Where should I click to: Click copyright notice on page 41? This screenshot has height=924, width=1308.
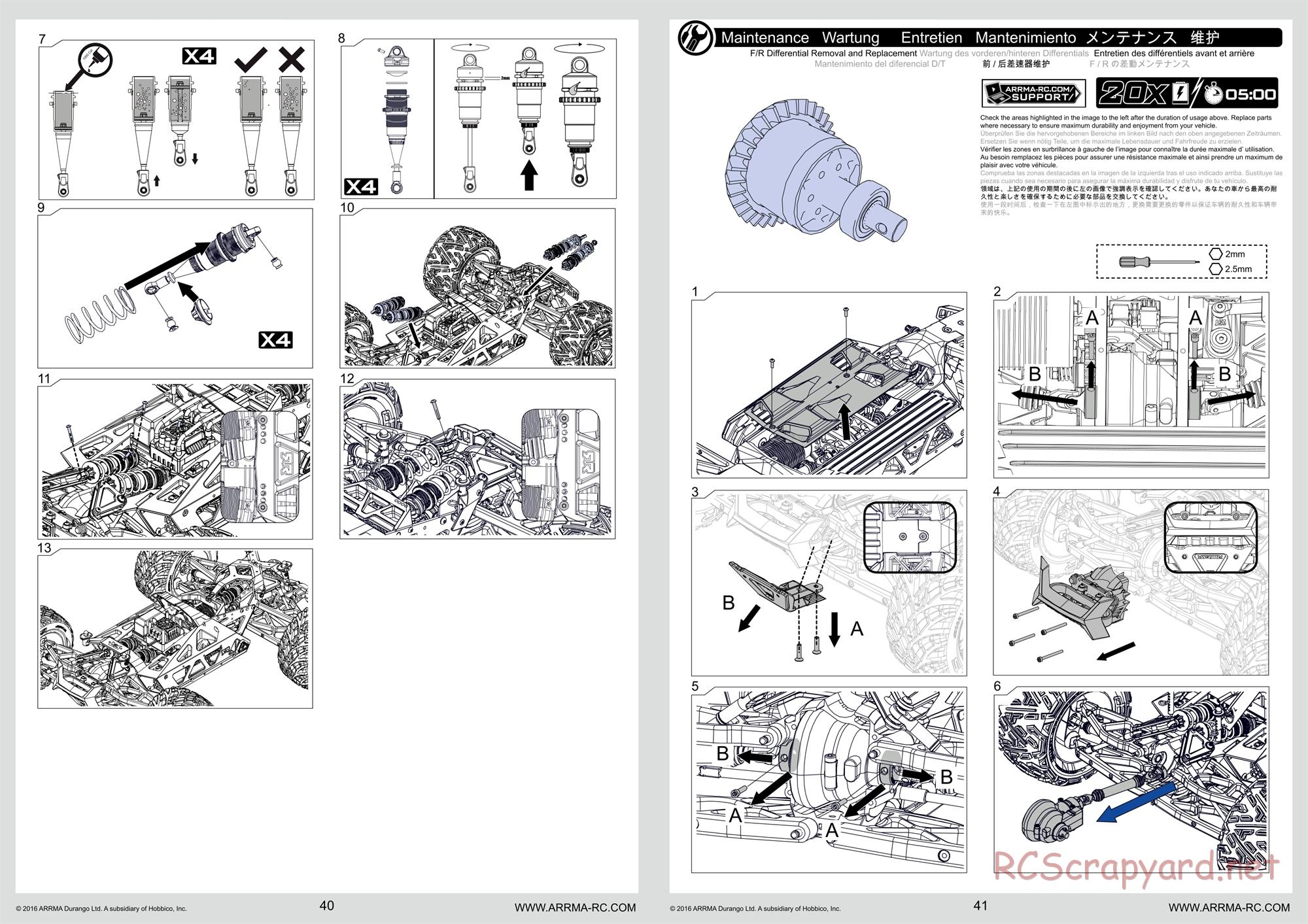(x=755, y=909)
